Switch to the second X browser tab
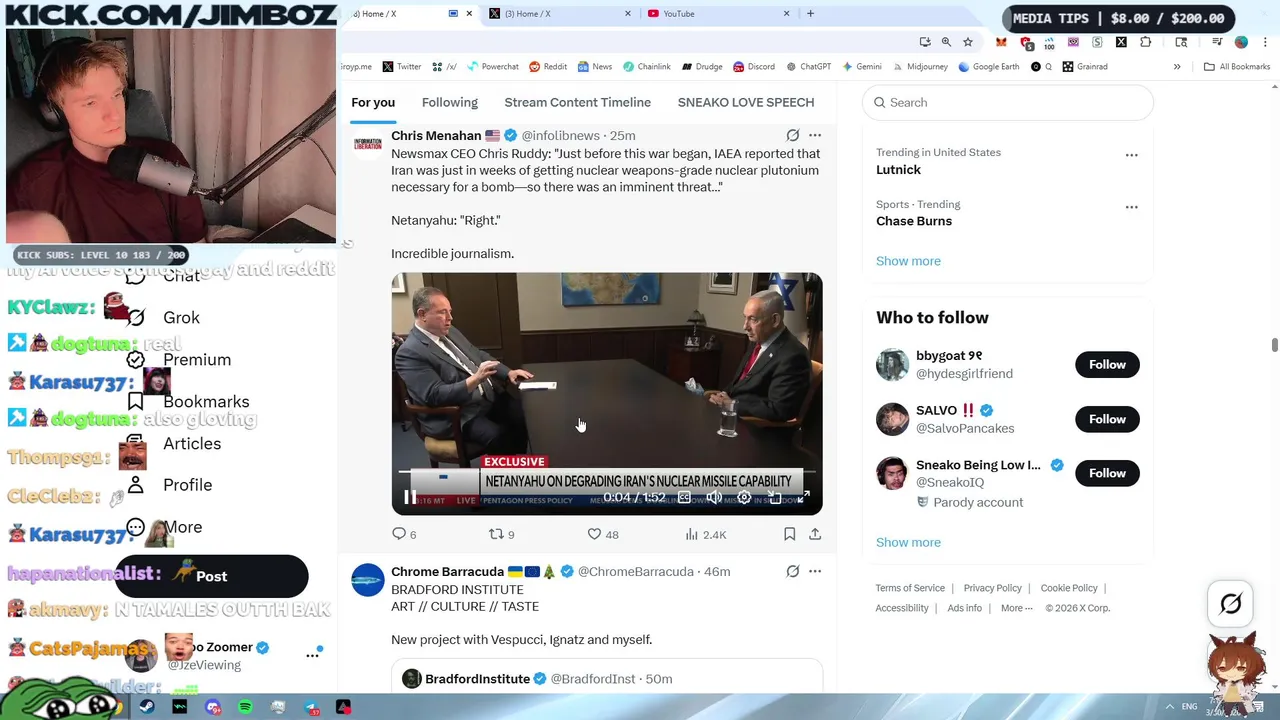Viewport: 1280px width, 720px height. (560, 14)
